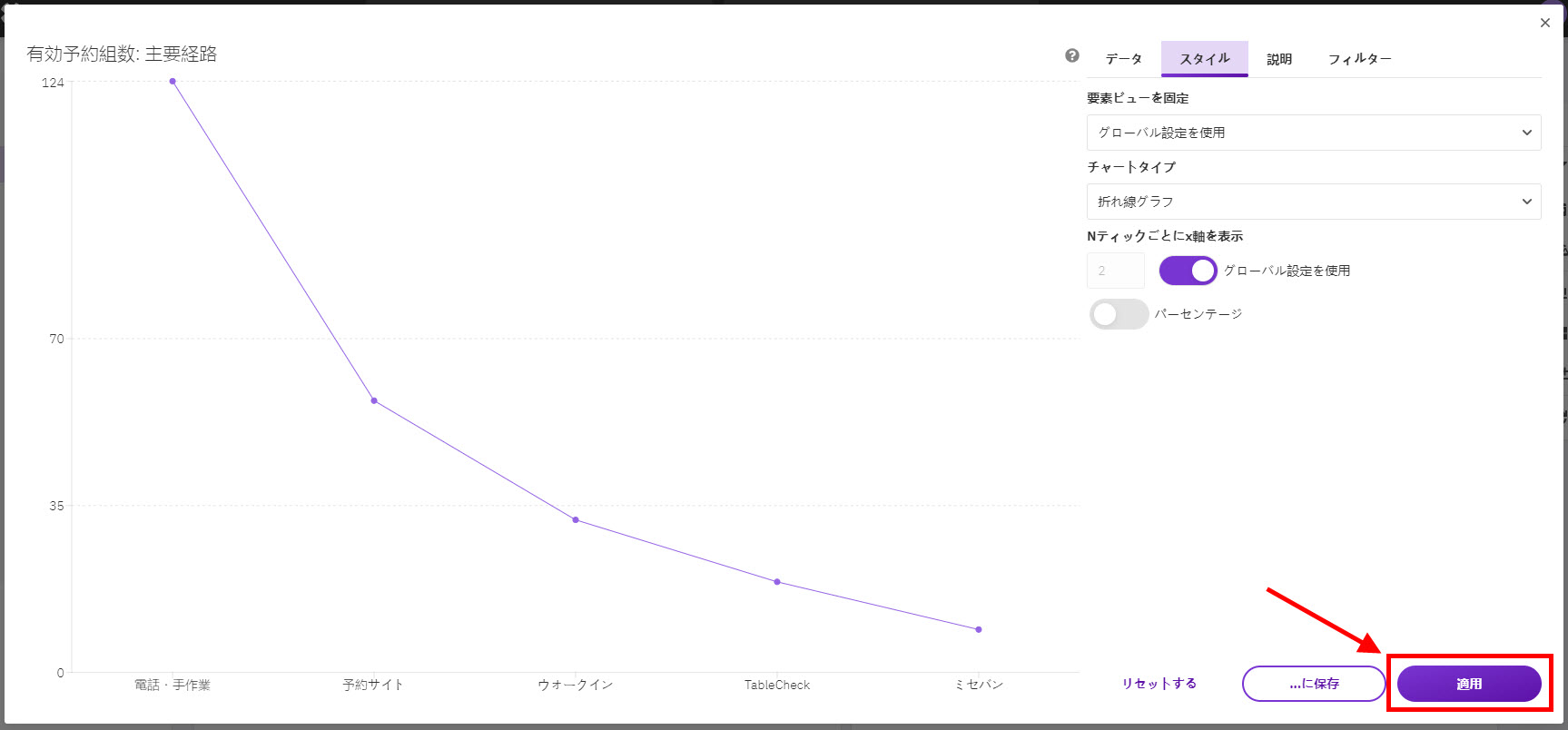
Task: Enable the パーセンテージ toggle
Action: pyautogui.click(x=1119, y=314)
